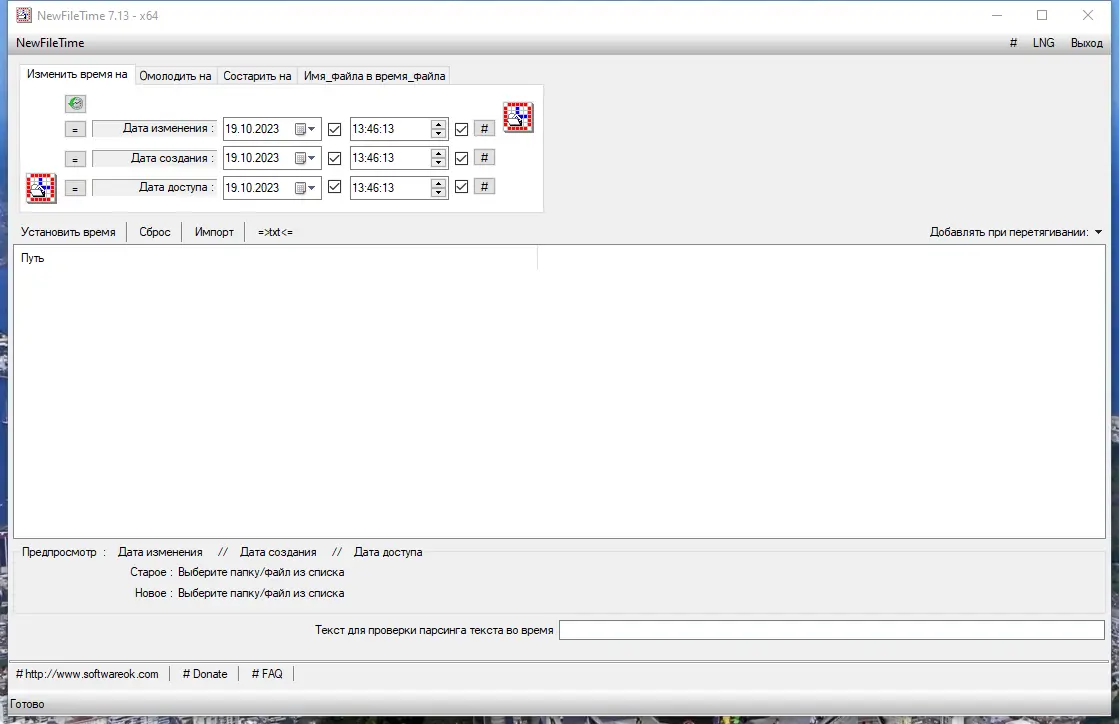Click the text parsing test input field
This screenshot has height=724, width=1119.
coord(831,630)
